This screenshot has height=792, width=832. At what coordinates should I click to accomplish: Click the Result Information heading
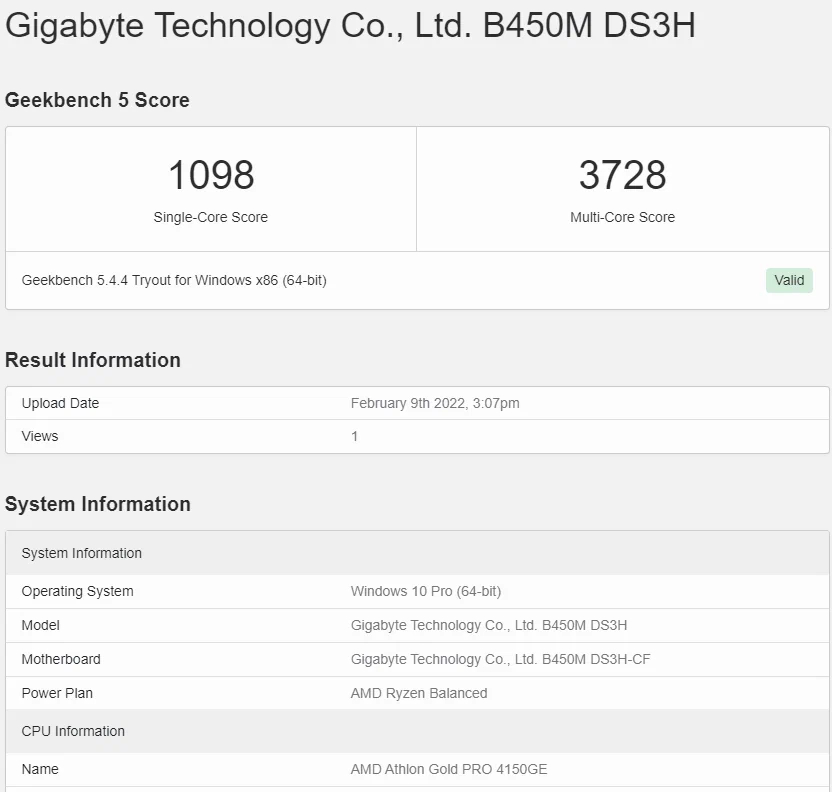tap(93, 360)
